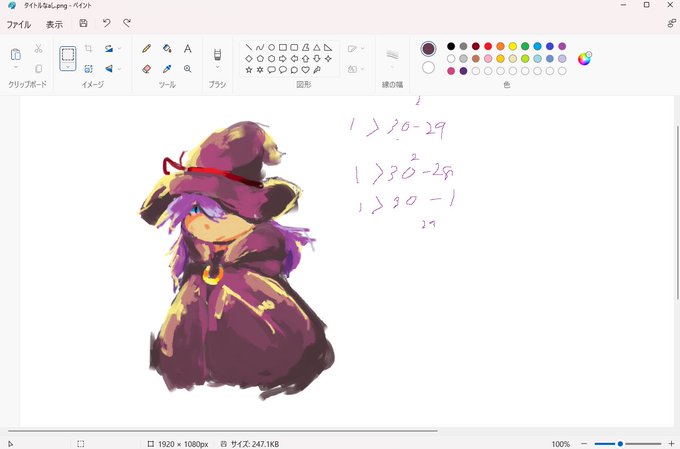Screen dimensions: 680x449
Task: Click the 100% zoom level text
Action: 560,444
